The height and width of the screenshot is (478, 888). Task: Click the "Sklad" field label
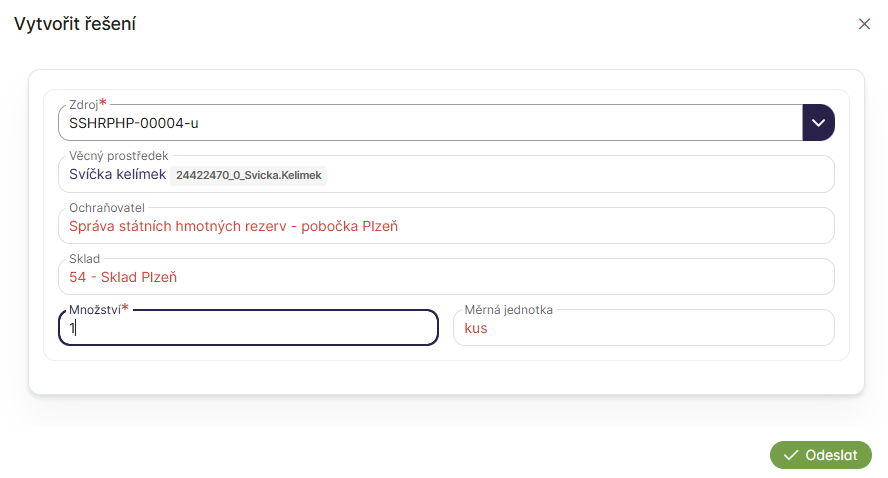[x=84, y=259]
